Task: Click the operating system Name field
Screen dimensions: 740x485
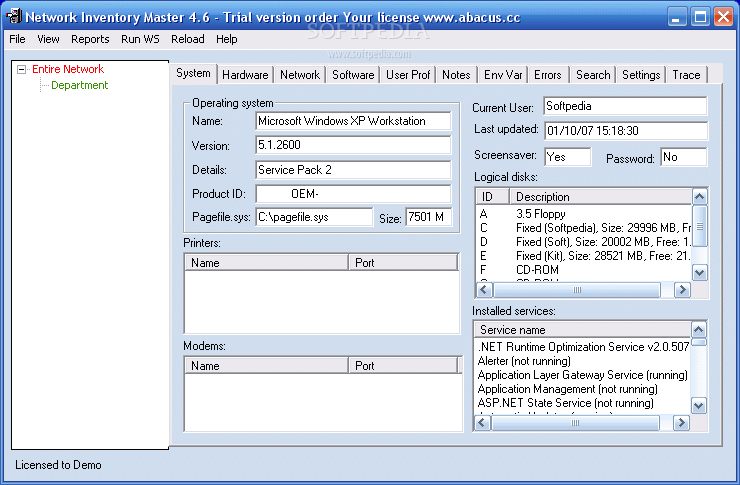Action: [353, 121]
